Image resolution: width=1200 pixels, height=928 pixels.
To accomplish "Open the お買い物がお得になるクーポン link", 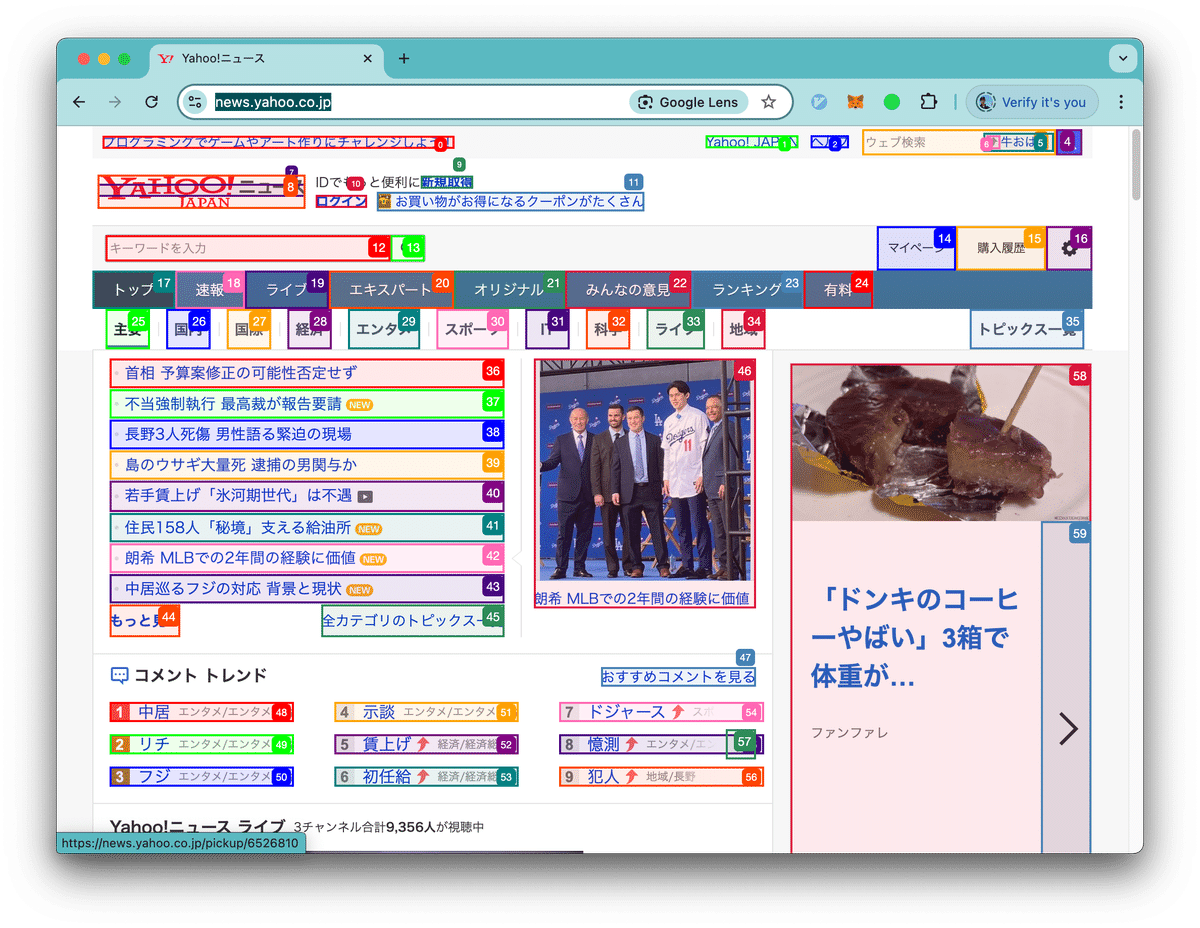I will [510, 201].
